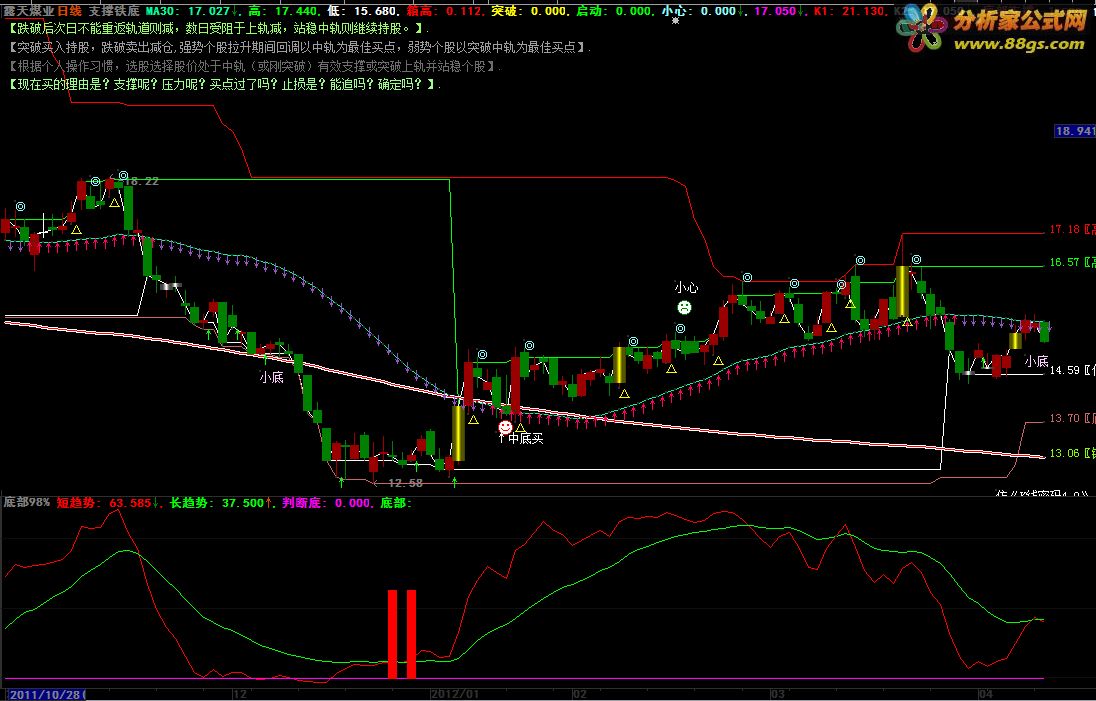Select the 露天煤业 stock name

29,11
